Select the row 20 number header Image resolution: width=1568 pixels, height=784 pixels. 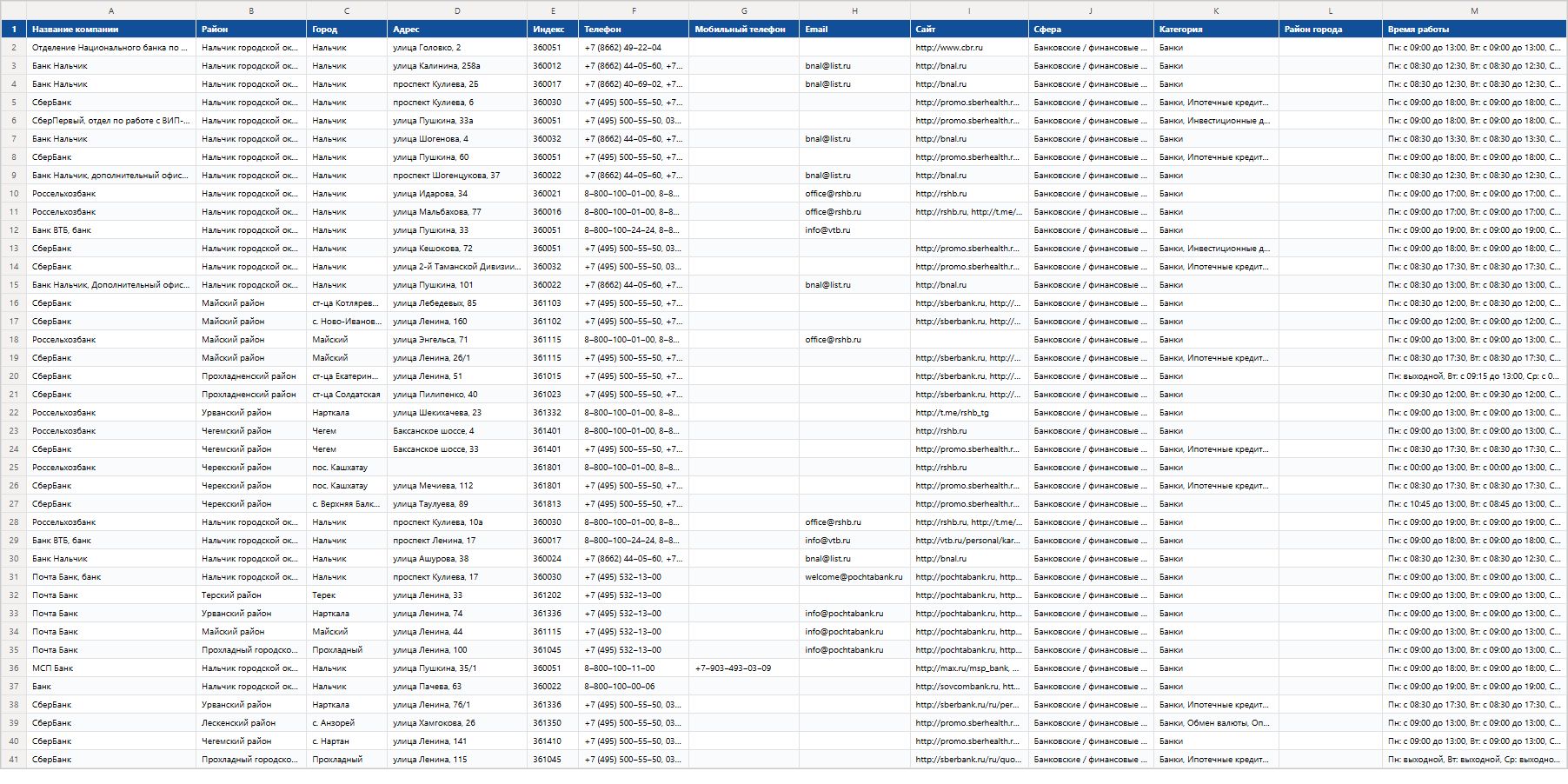(x=14, y=376)
